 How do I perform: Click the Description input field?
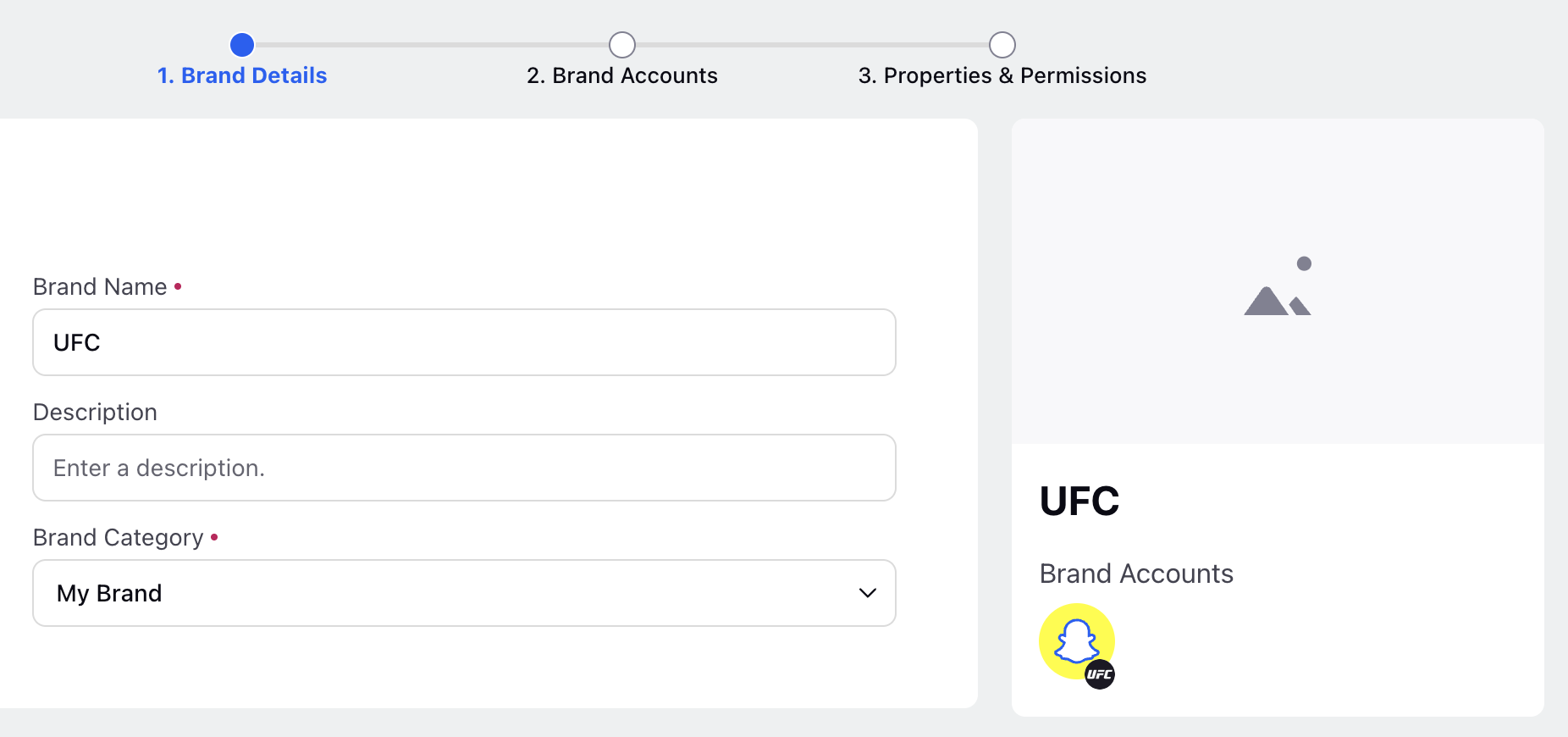(464, 468)
